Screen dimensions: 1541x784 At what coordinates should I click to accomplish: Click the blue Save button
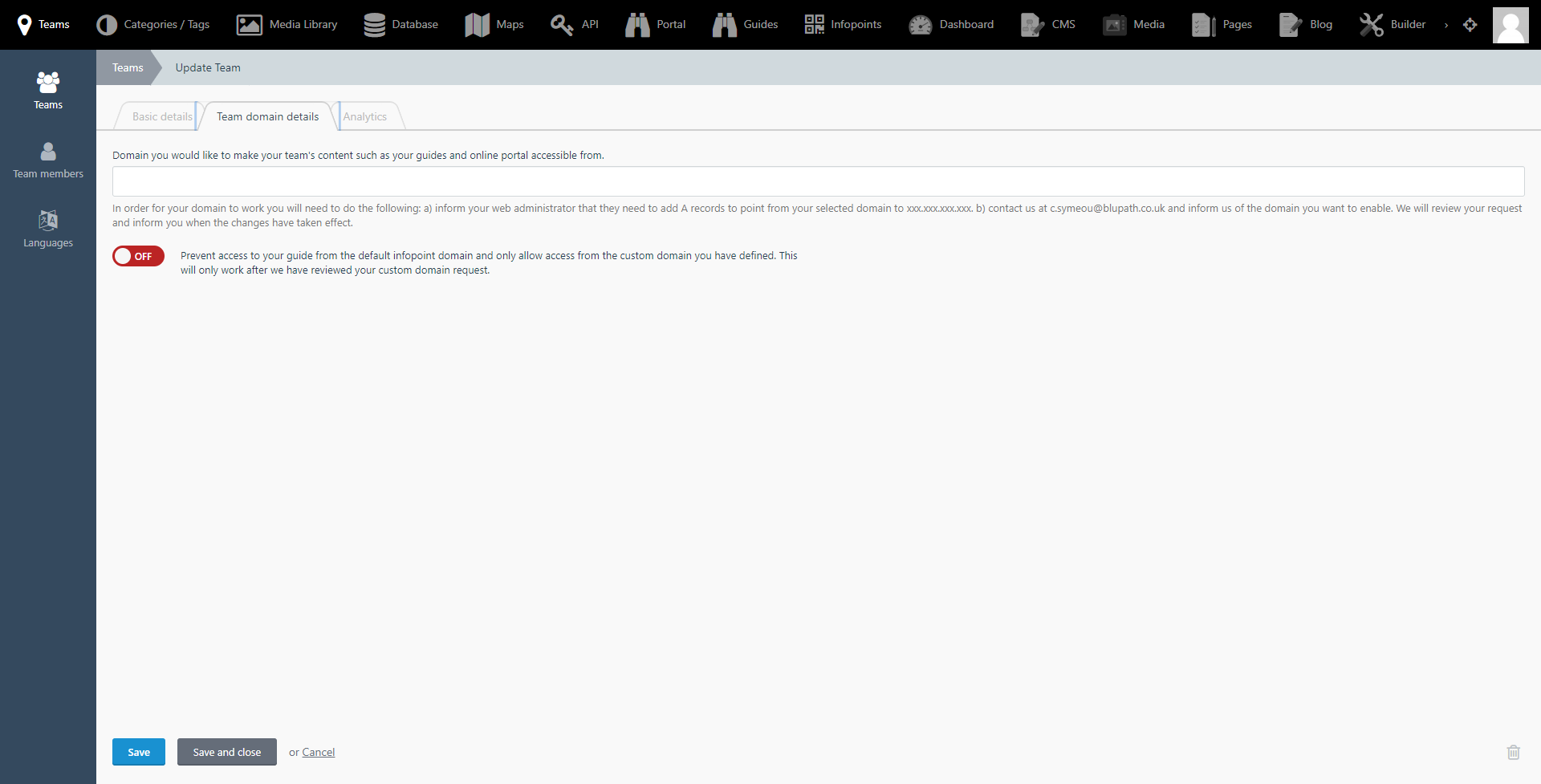tap(139, 752)
